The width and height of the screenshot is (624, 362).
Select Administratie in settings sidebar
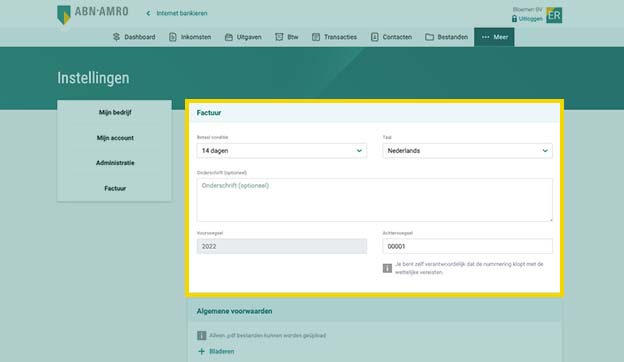(x=115, y=163)
